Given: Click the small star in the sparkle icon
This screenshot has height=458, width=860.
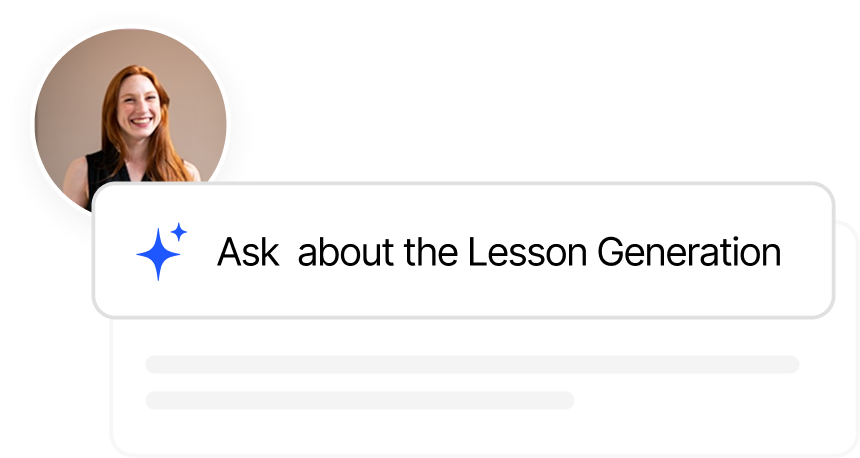Looking at the screenshot, I should coord(179,232).
